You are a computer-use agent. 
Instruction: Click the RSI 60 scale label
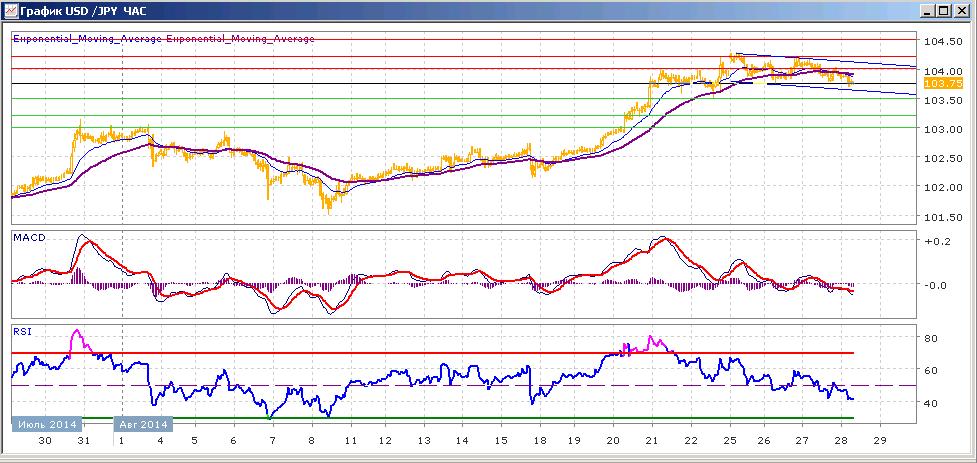(933, 371)
